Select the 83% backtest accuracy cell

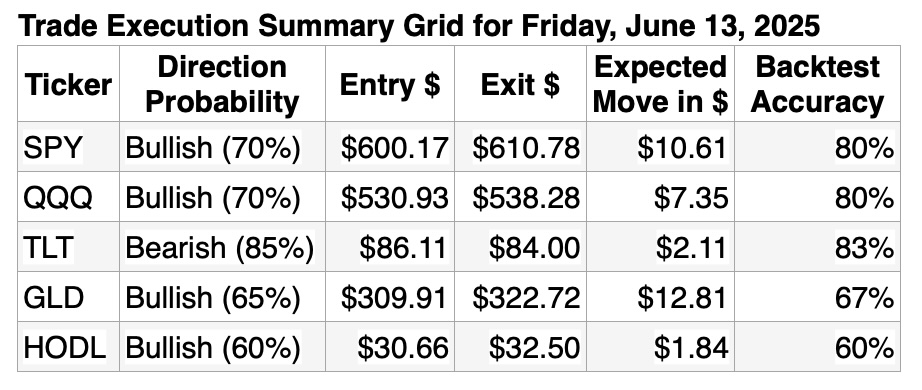pos(817,247)
